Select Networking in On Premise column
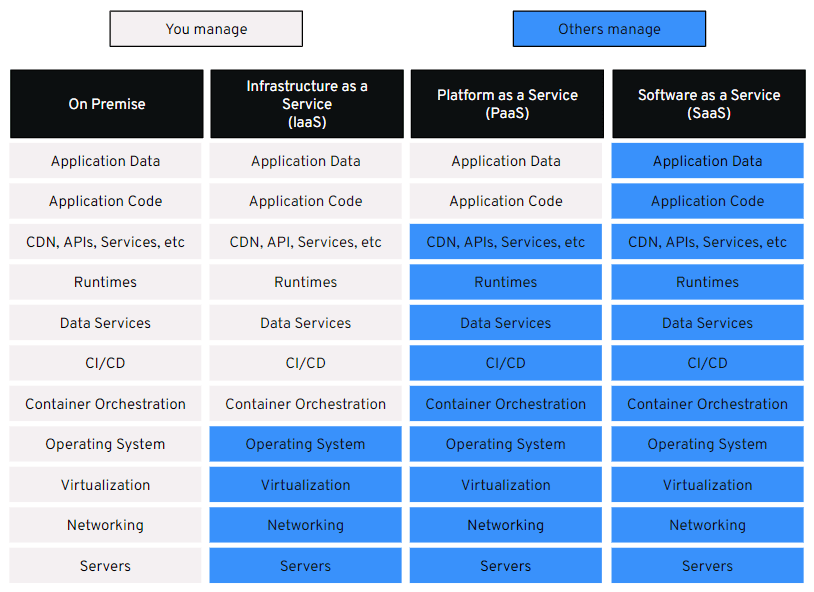Viewport: 814px width, 592px height. 105,525
